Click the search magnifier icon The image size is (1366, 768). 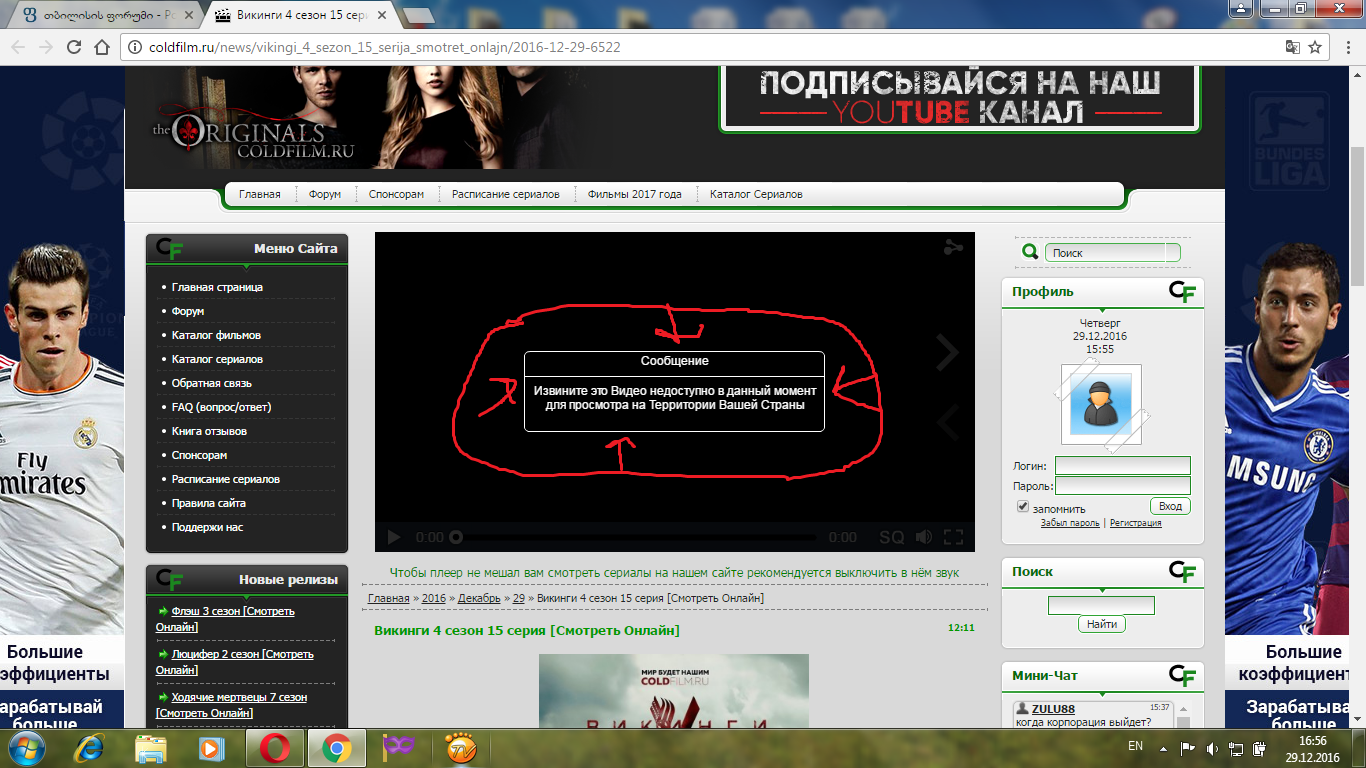[1030, 252]
